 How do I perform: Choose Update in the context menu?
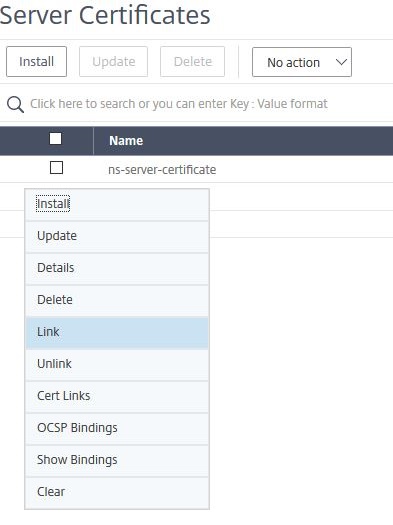tap(117, 236)
